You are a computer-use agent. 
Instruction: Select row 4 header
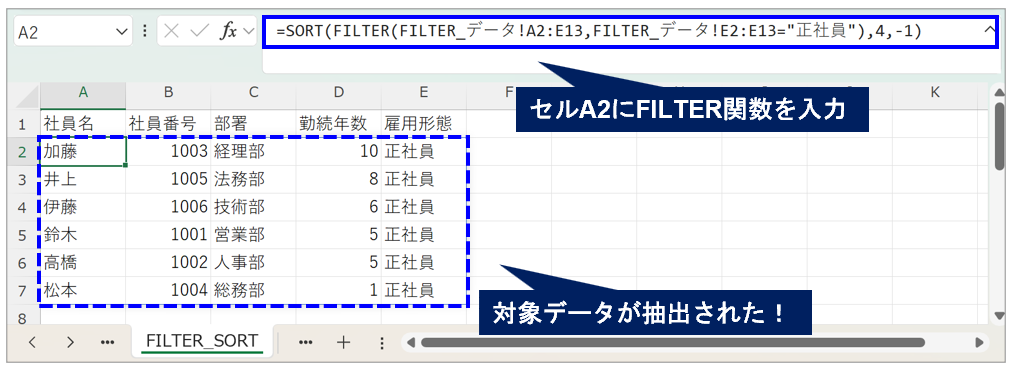(21, 207)
